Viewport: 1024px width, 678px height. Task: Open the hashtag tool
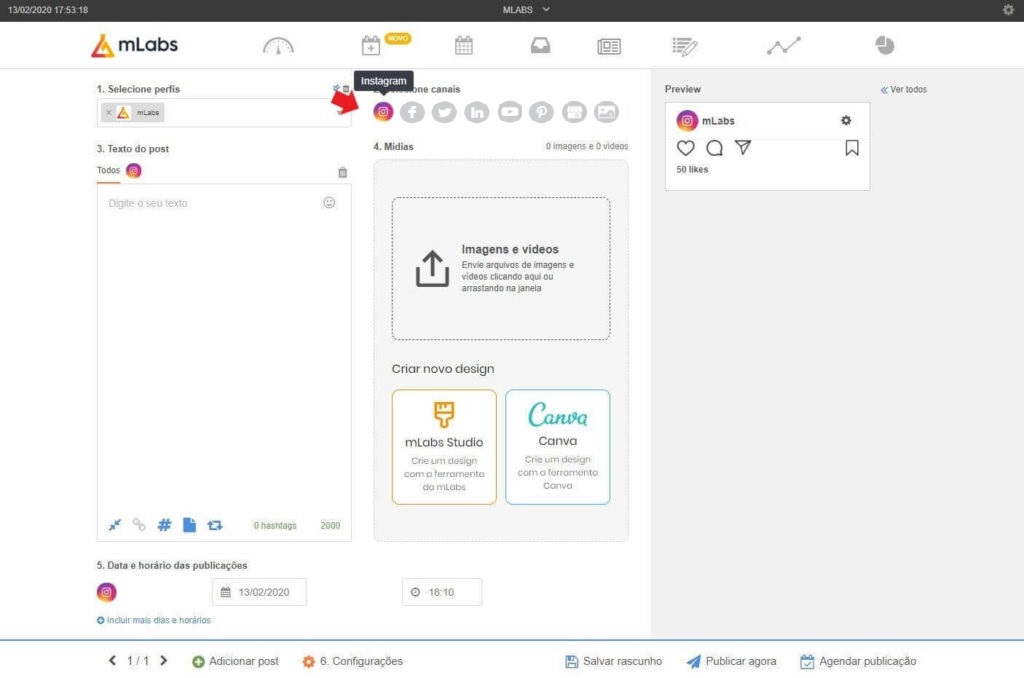click(x=164, y=525)
